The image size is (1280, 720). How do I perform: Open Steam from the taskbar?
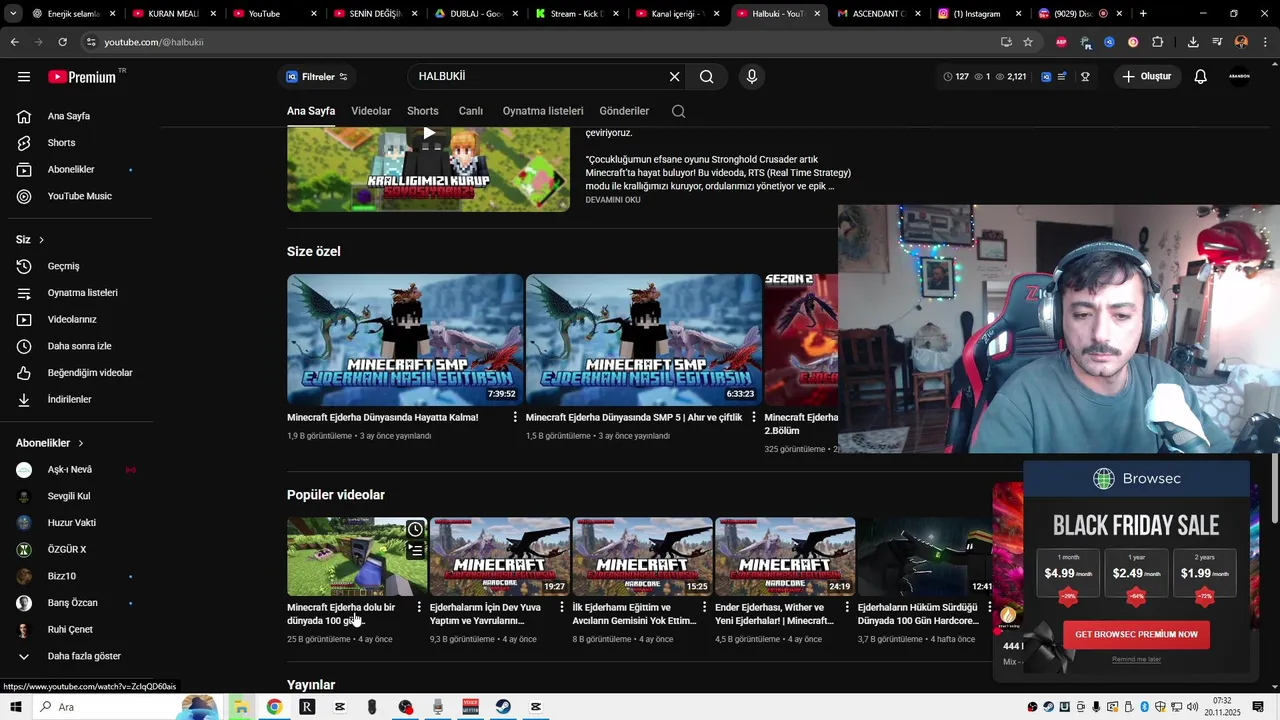click(x=503, y=707)
